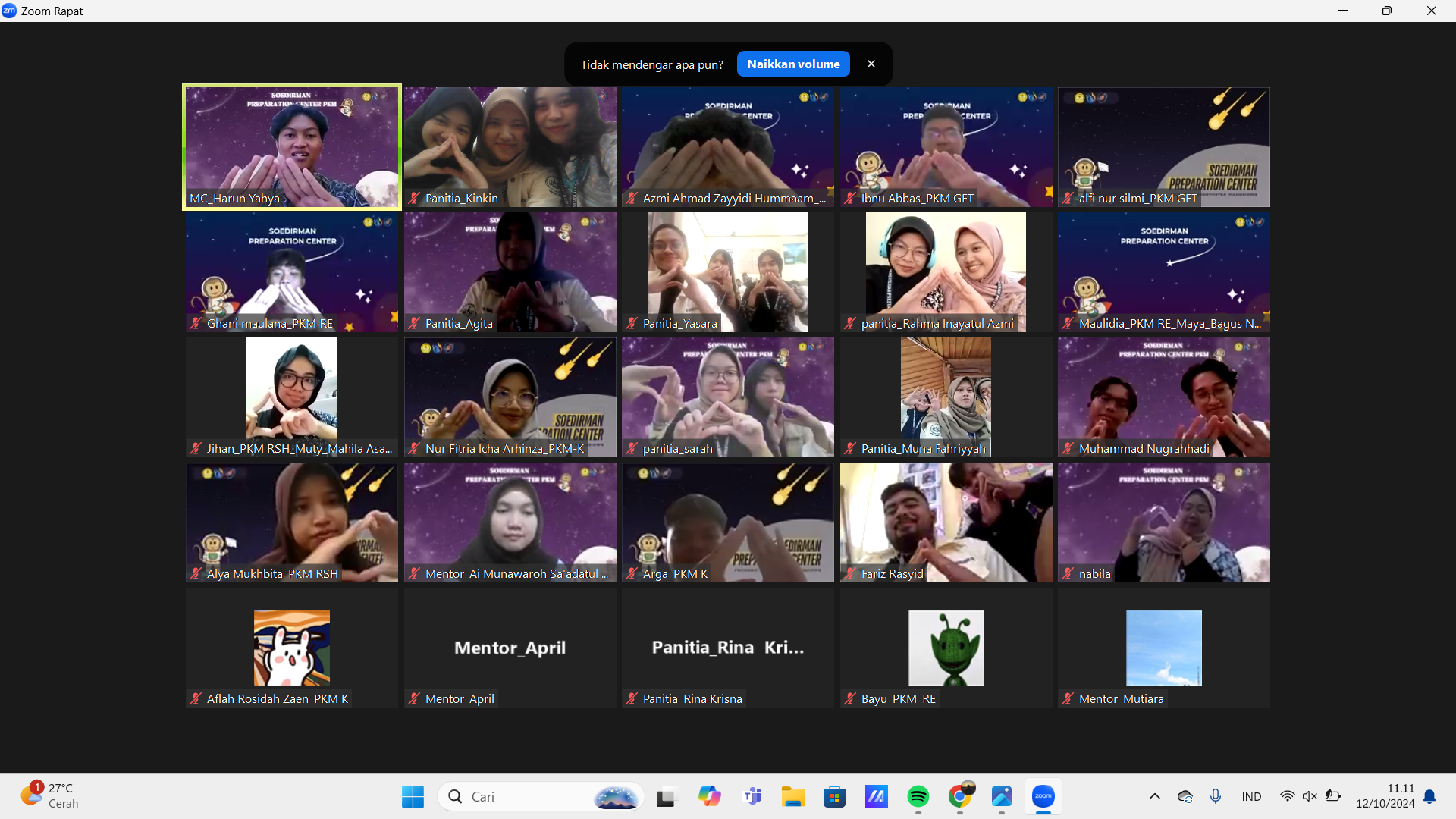Open the IND language input switcher
The height and width of the screenshot is (819, 1456).
(1251, 796)
